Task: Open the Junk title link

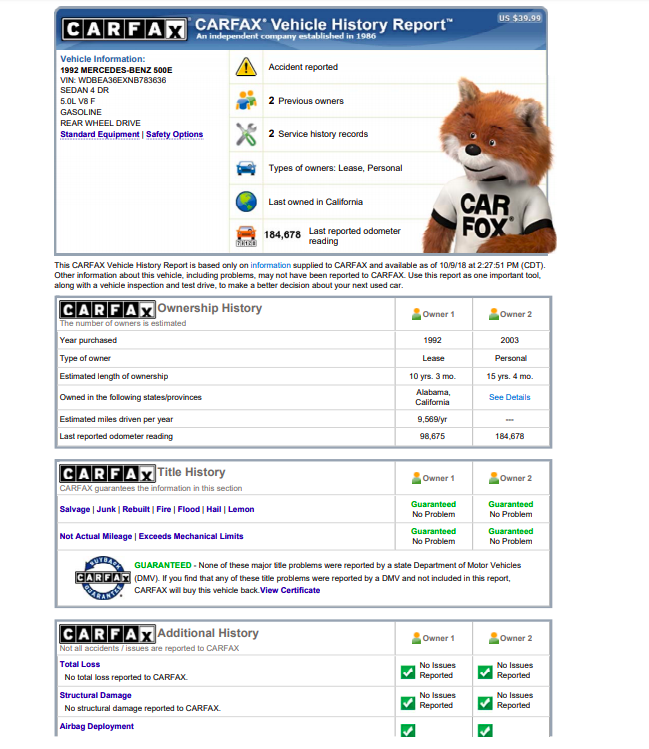Action: pyautogui.click(x=106, y=509)
